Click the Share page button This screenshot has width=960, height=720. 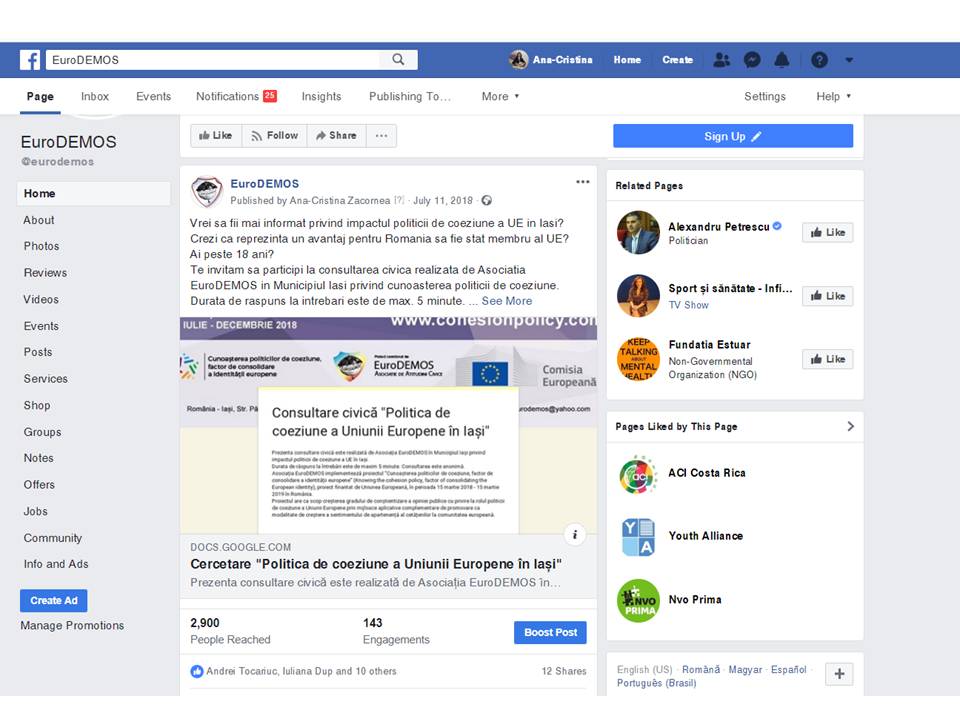pyautogui.click(x=337, y=136)
